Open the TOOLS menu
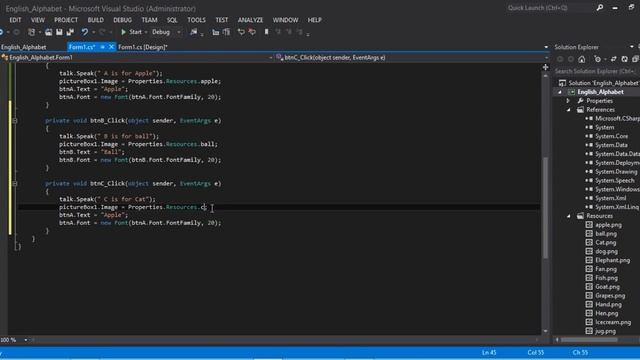 [196, 20]
